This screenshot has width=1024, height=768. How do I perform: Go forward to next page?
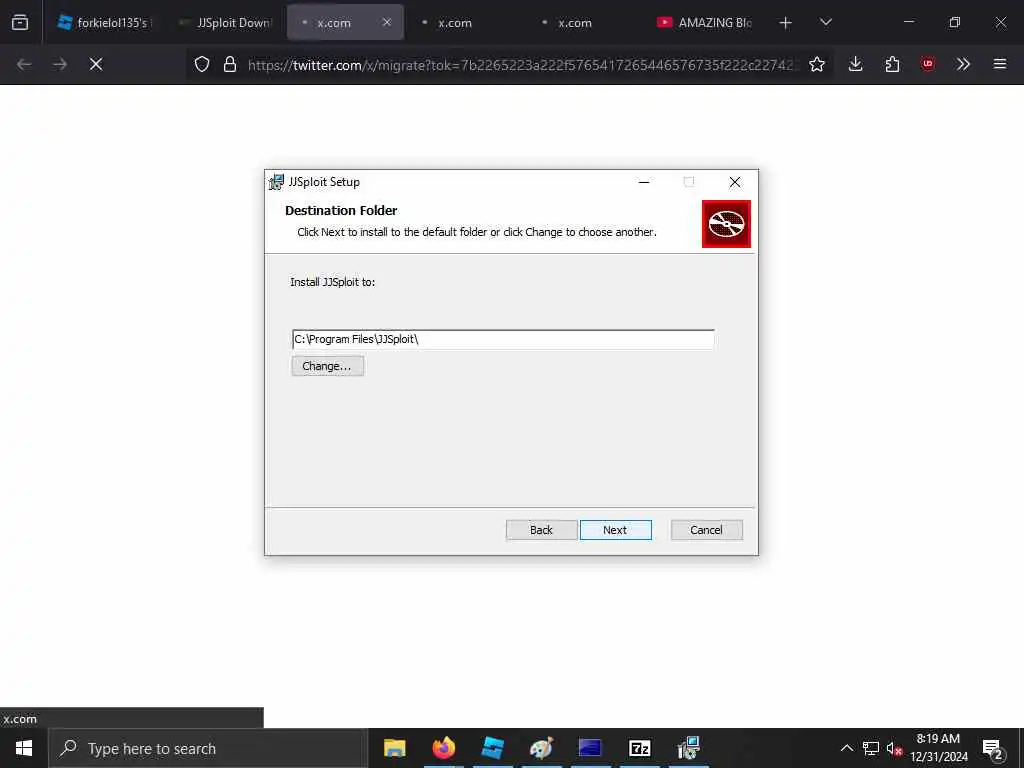pos(60,64)
